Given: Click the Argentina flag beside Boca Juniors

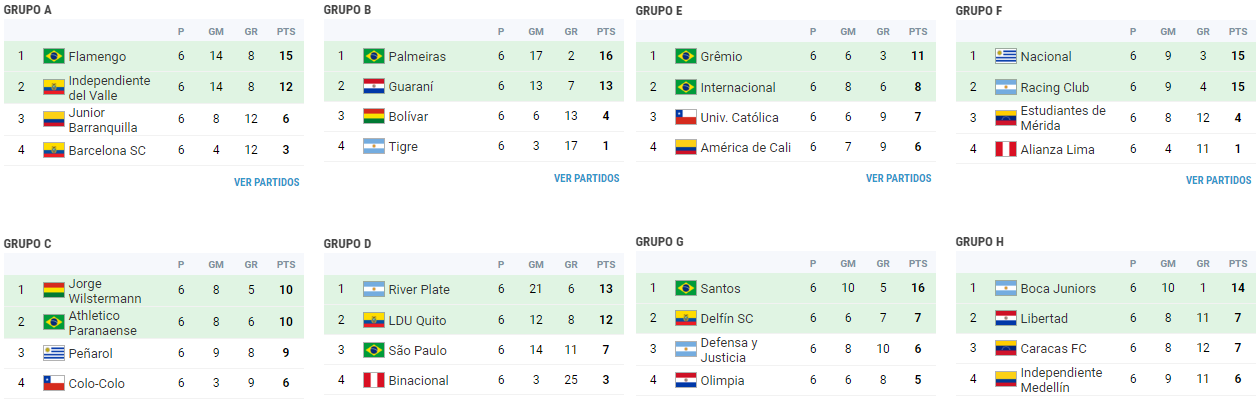Looking at the screenshot, I should [1006, 289].
